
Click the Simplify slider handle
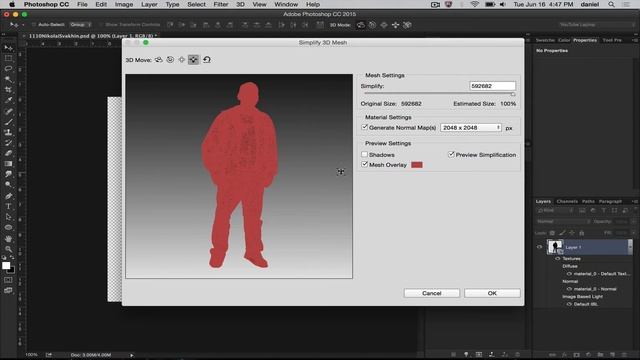point(513,94)
